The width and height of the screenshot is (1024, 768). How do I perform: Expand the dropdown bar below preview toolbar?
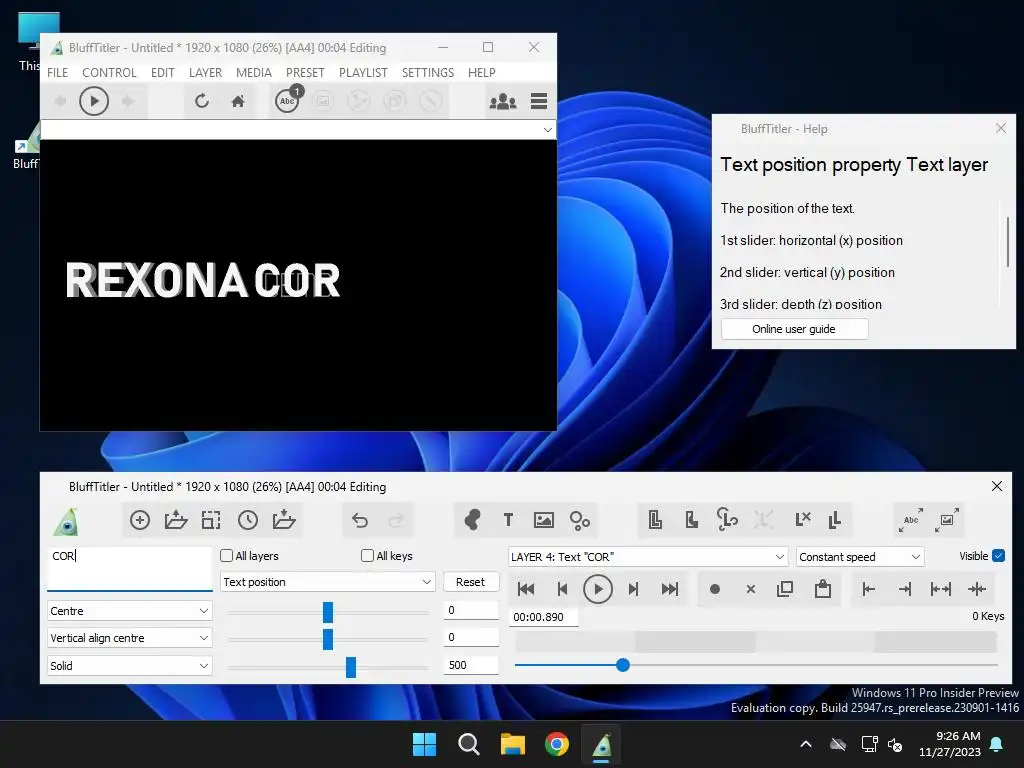click(547, 130)
